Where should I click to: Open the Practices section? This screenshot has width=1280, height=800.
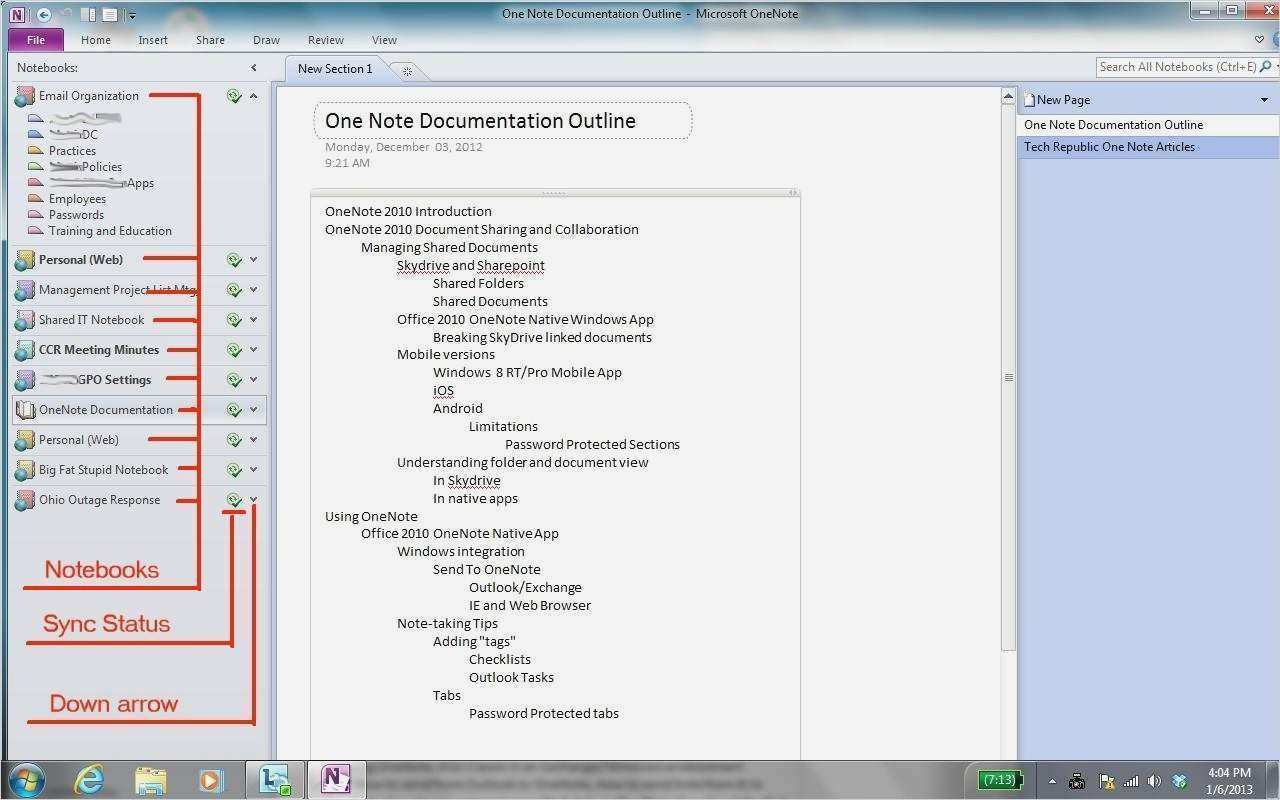tap(72, 151)
